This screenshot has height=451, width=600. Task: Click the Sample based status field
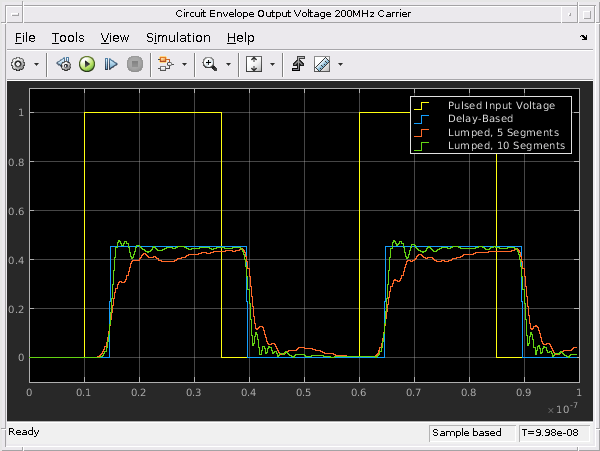(x=472, y=433)
